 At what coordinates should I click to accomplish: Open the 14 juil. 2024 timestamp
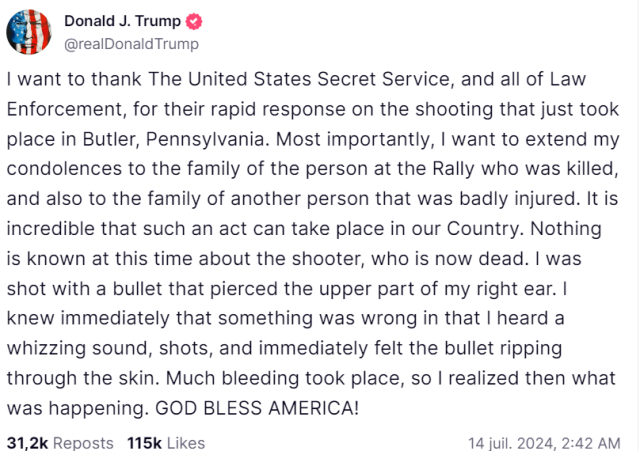pyautogui.click(x=511, y=443)
